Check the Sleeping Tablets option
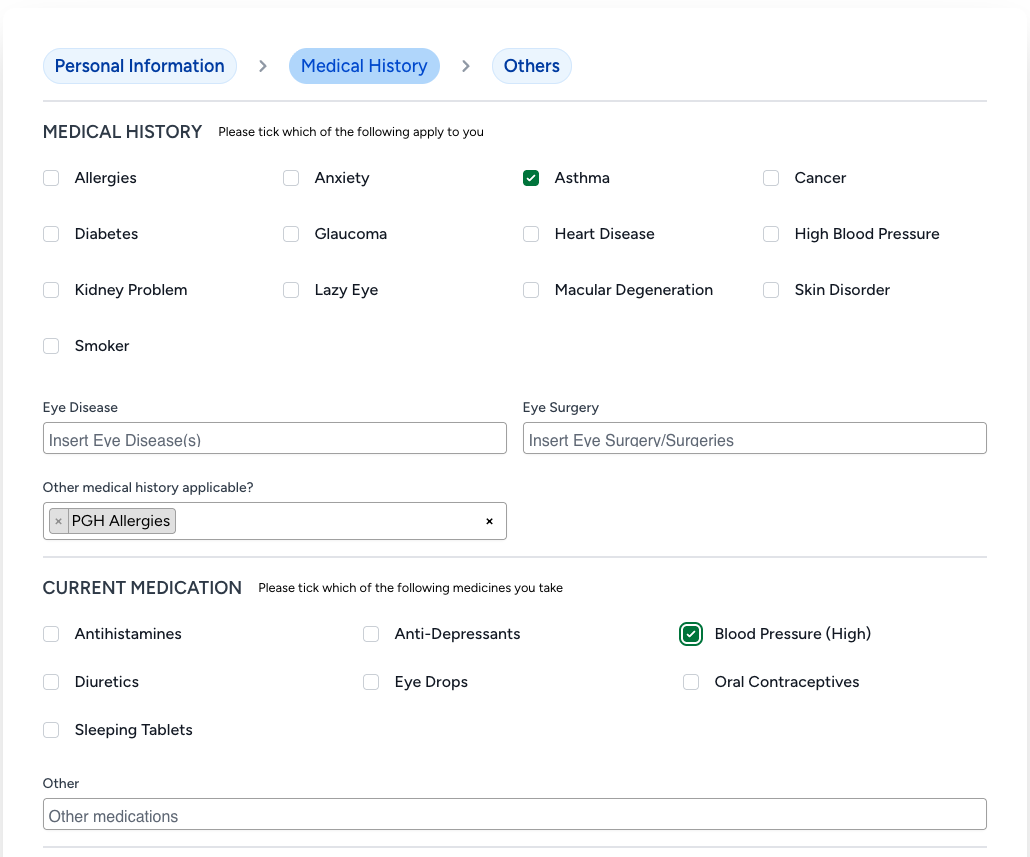Image resolution: width=1030 pixels, height=857 pixels. click(x=51, y=730)
